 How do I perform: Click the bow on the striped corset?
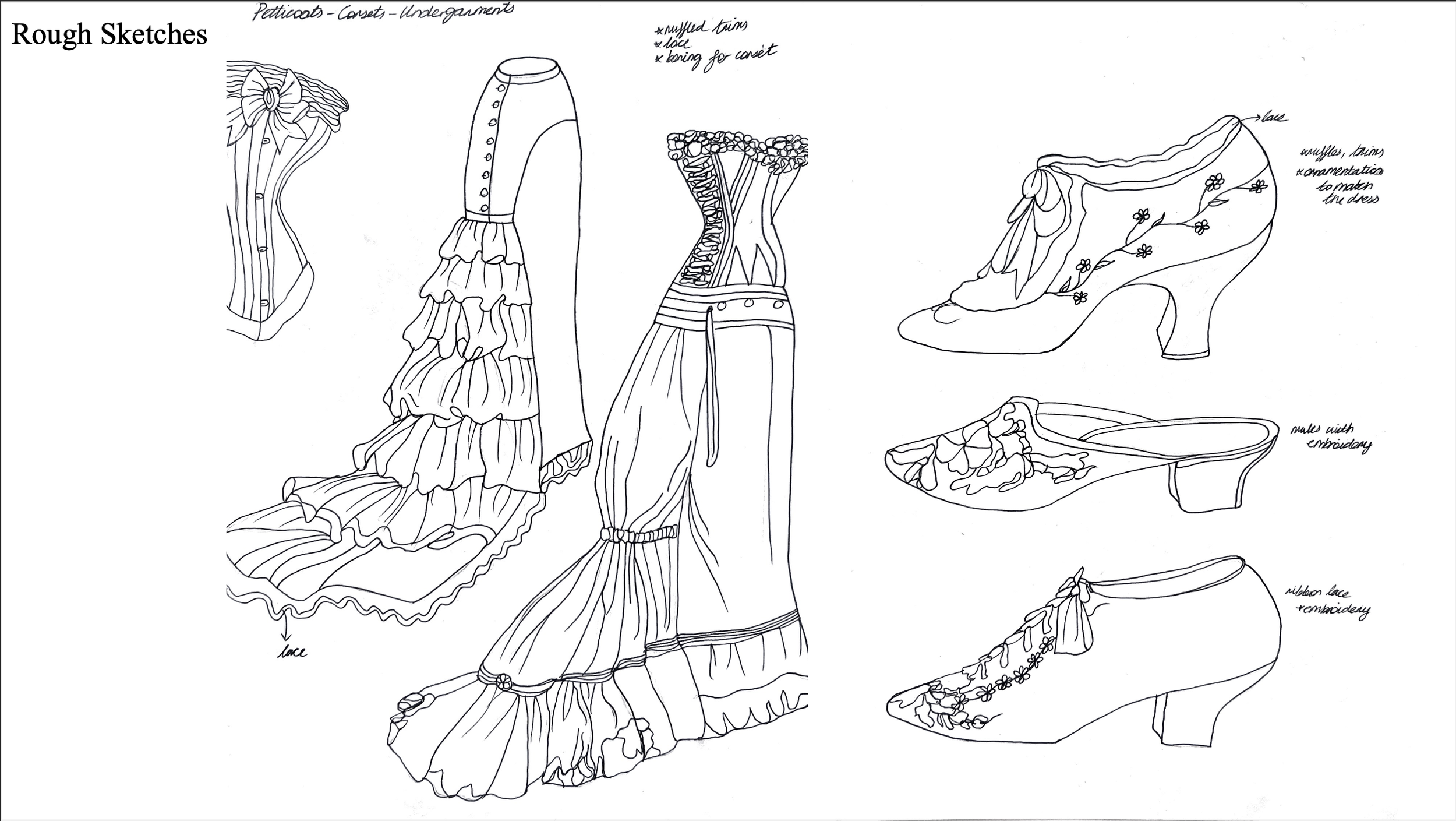point(271,100)
